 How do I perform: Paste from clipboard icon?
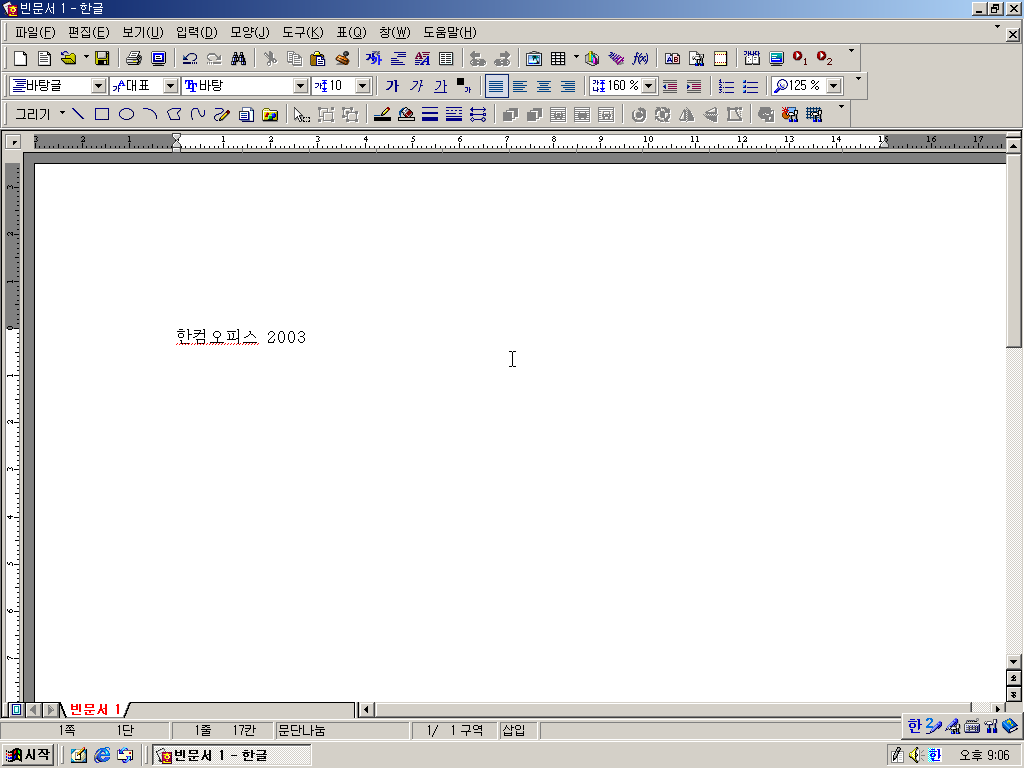(x=318, y=59)
